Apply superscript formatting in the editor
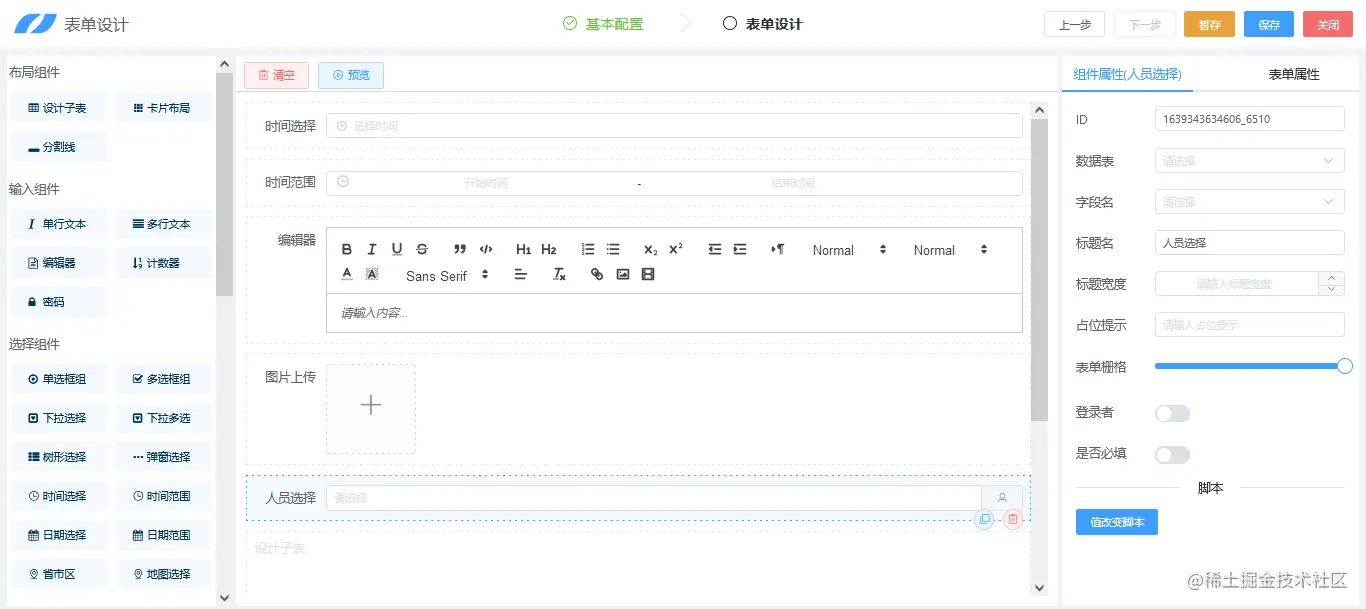Viewport: 1366px width, 609px height. pyautogui.click(x=676, y=250)
